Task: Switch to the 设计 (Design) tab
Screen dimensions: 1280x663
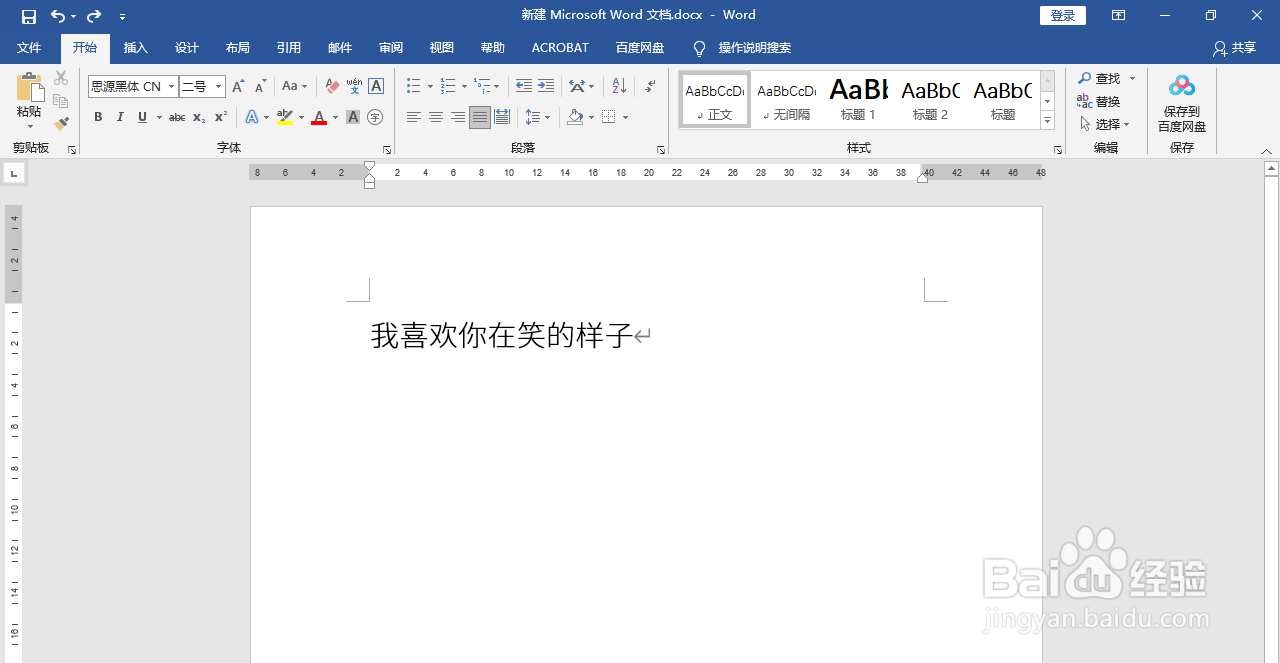Action: tap(187, 48)
